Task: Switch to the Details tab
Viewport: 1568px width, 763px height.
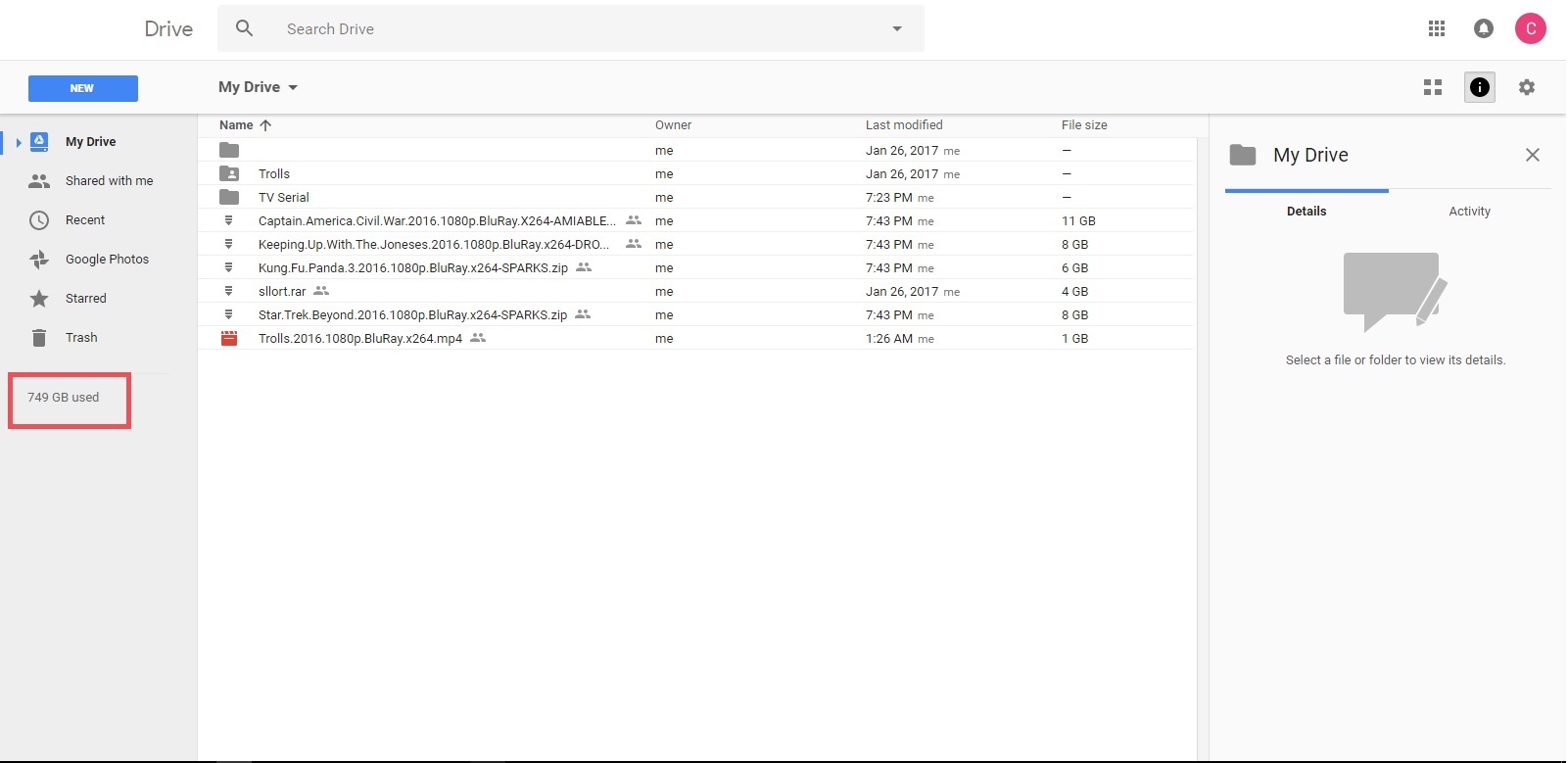Action: point(1307,212)
